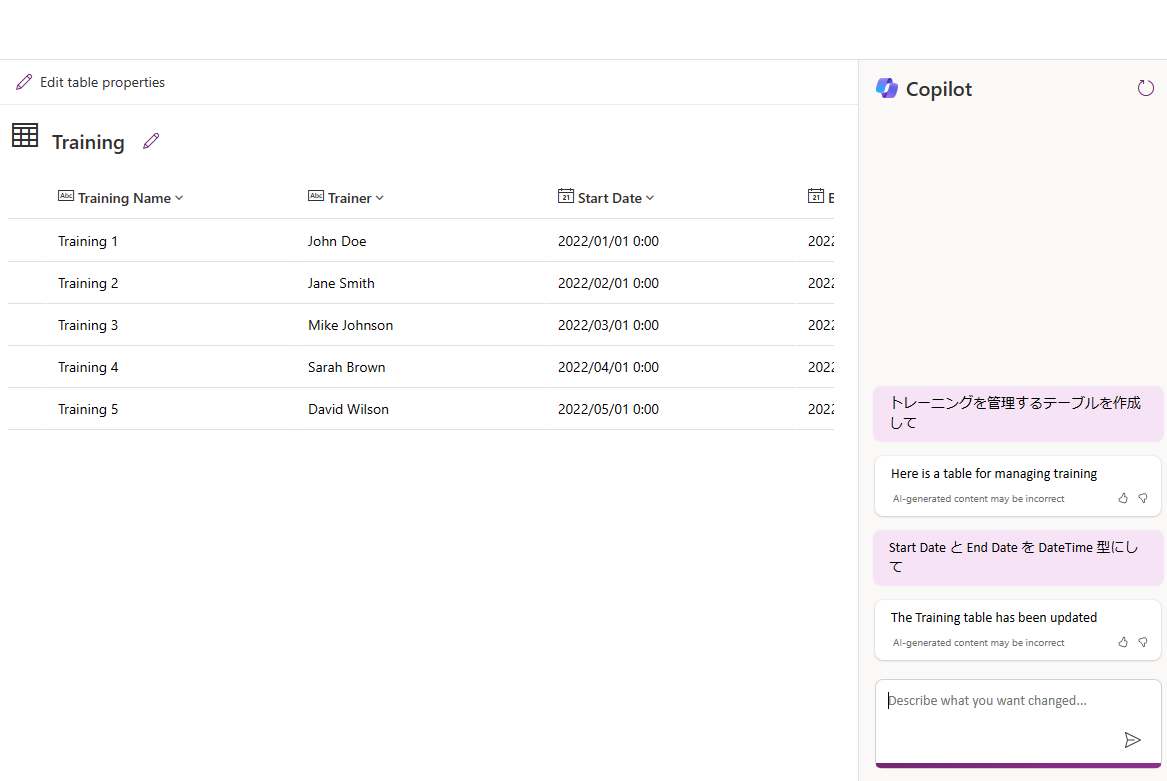The height and width of the screenshot is (781, 1167).
Task: Click start date 2022/03/01 0:00
Action: point(608,325)
